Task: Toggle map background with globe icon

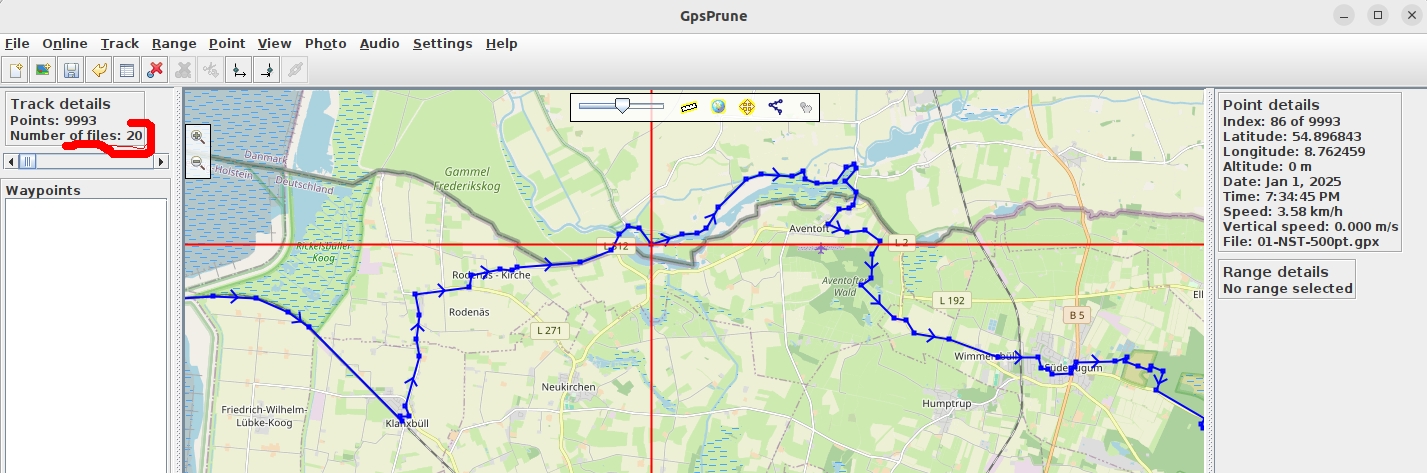Action: 718,107
